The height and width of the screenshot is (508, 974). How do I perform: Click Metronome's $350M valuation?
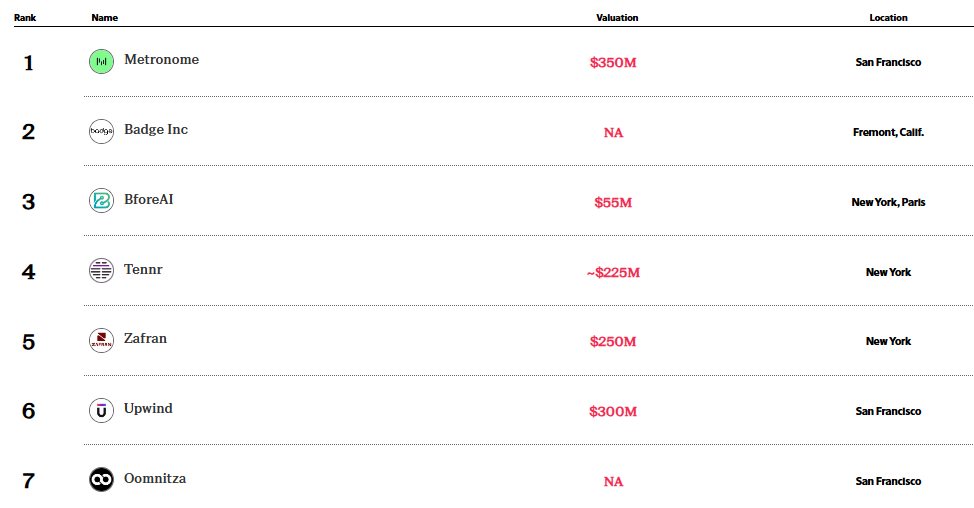click(x=613, y=63)
